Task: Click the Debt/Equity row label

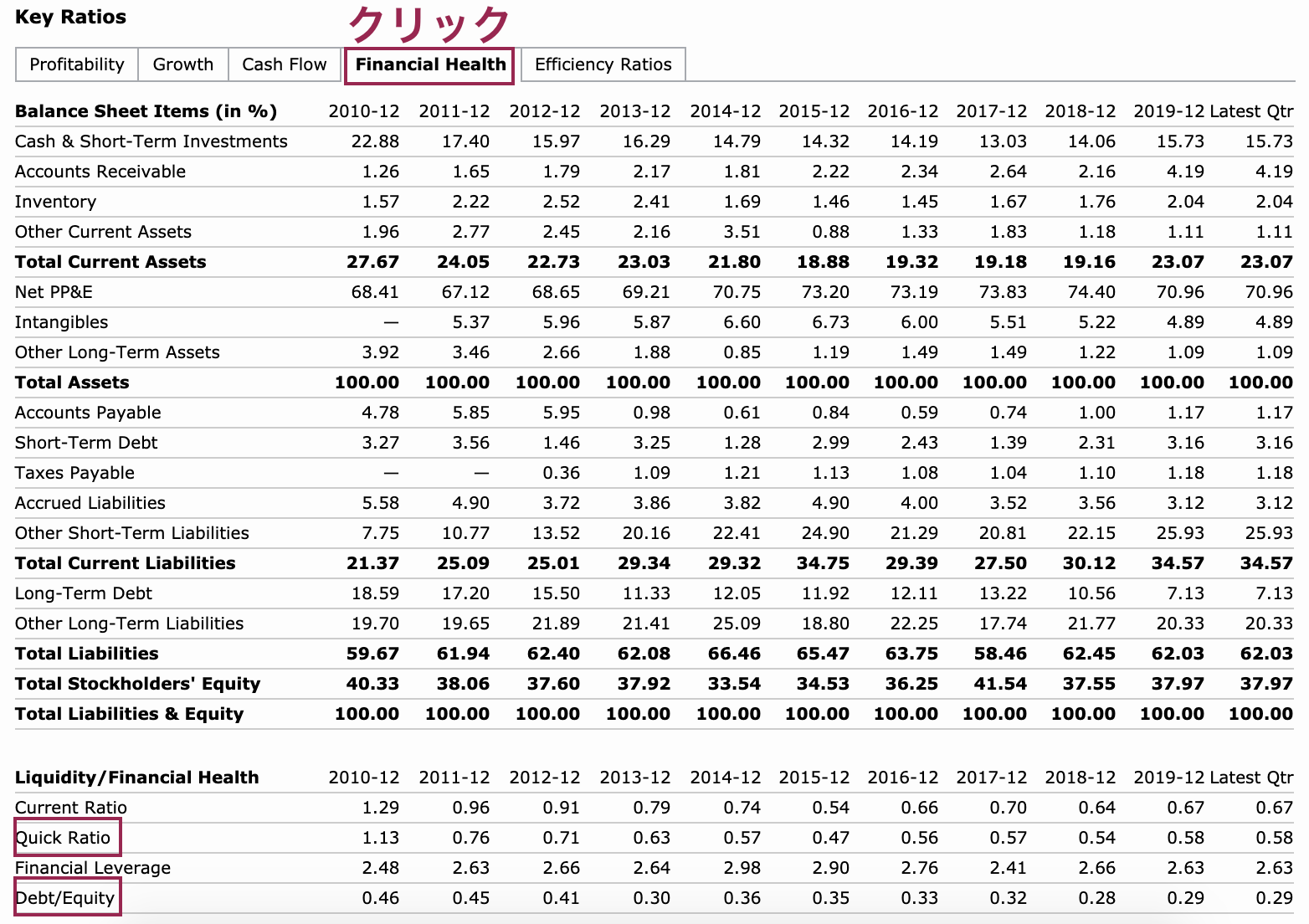Action: [x=65, y=898]
